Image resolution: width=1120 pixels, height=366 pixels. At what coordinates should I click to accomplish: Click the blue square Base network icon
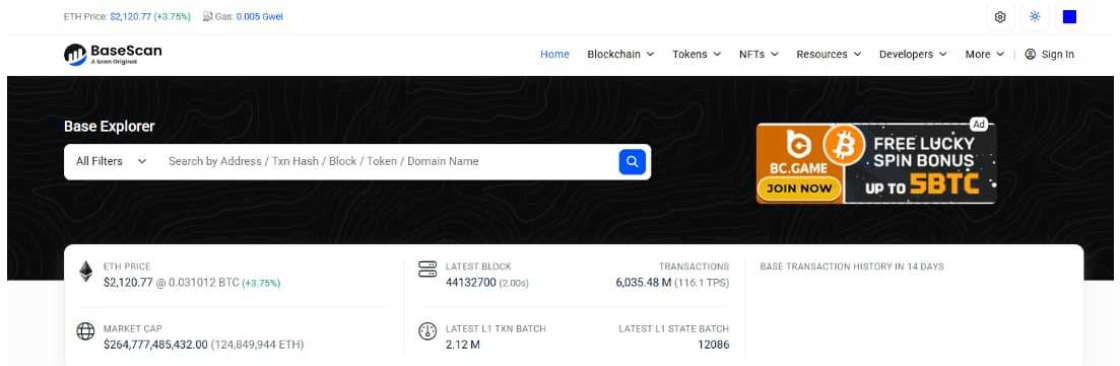click(x=1069, y=17)
